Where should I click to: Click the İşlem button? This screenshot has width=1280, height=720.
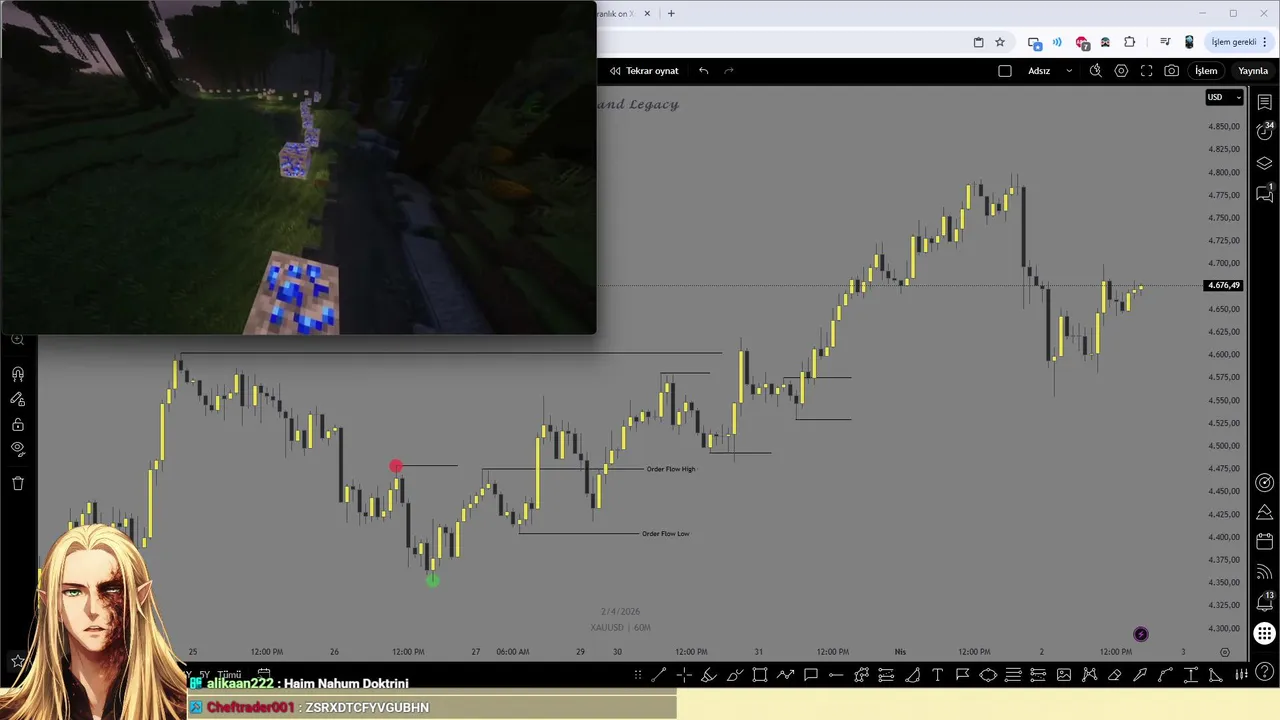[1207, 71]
